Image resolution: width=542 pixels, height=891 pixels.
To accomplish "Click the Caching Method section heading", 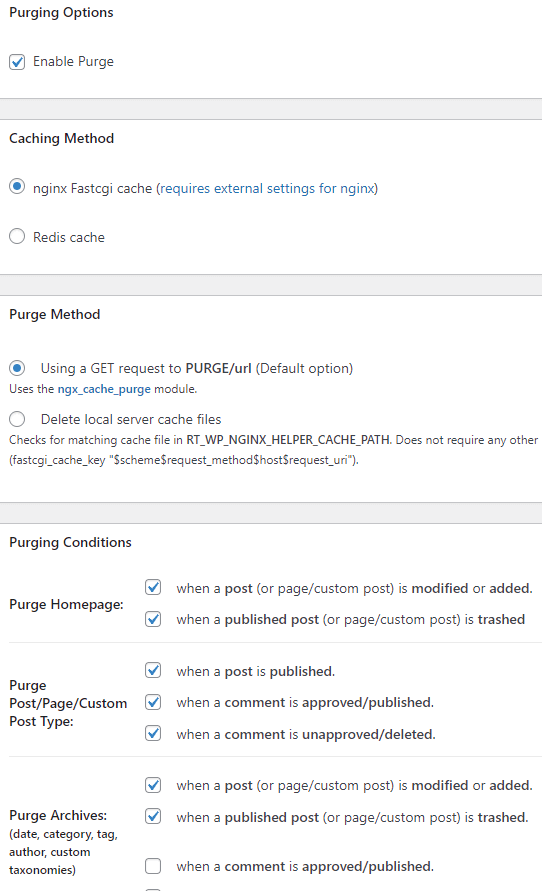I will click(x=61, y=138).
